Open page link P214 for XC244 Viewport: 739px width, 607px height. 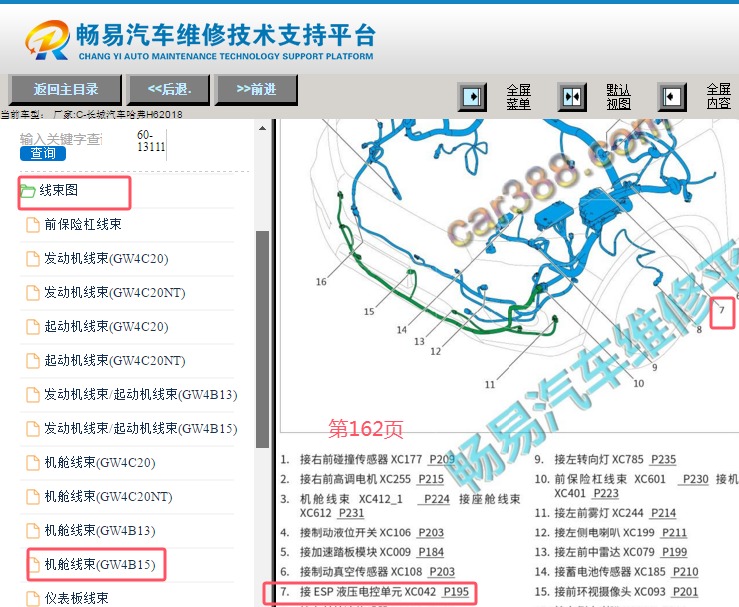coord(663,513)
